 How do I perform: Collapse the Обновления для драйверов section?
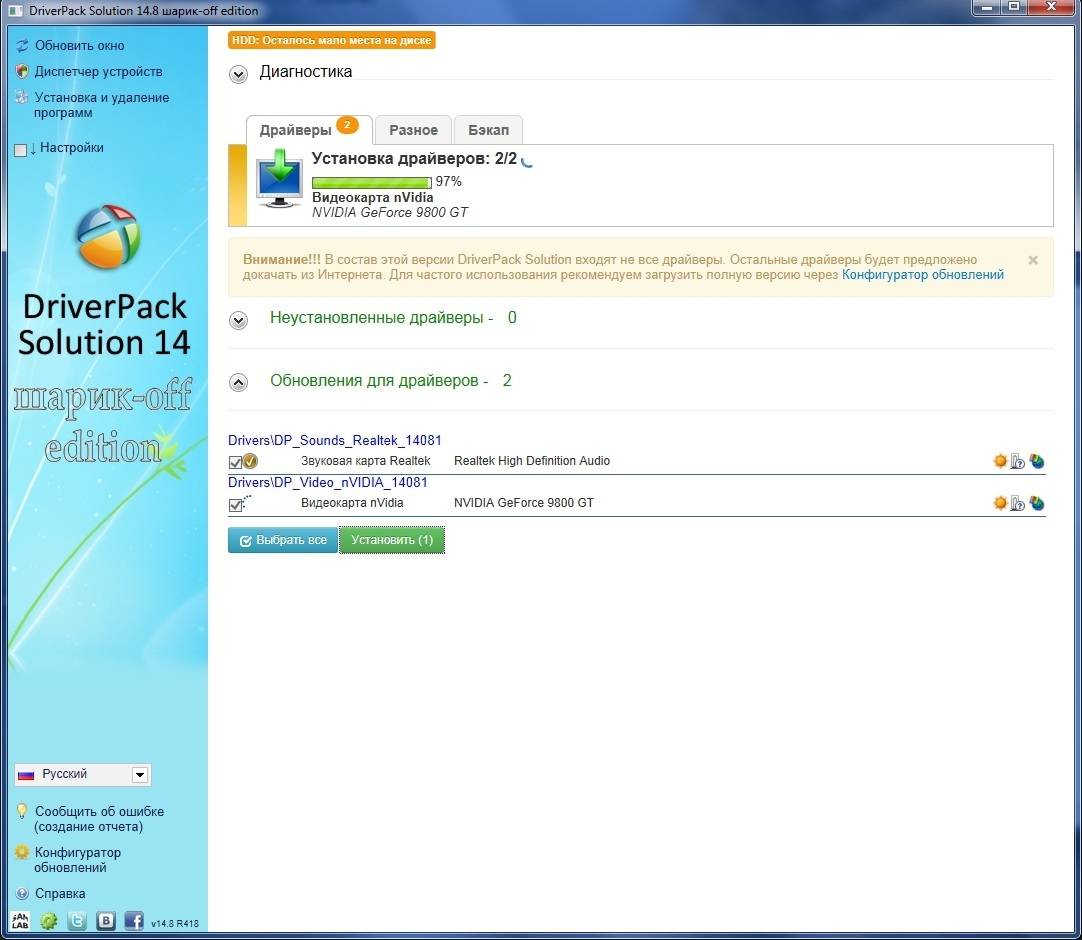click(238, 382)
